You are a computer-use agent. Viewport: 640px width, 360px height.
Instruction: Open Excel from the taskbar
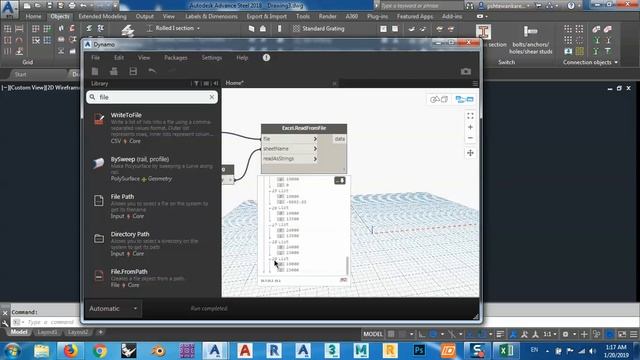click(x=507, y=350)
